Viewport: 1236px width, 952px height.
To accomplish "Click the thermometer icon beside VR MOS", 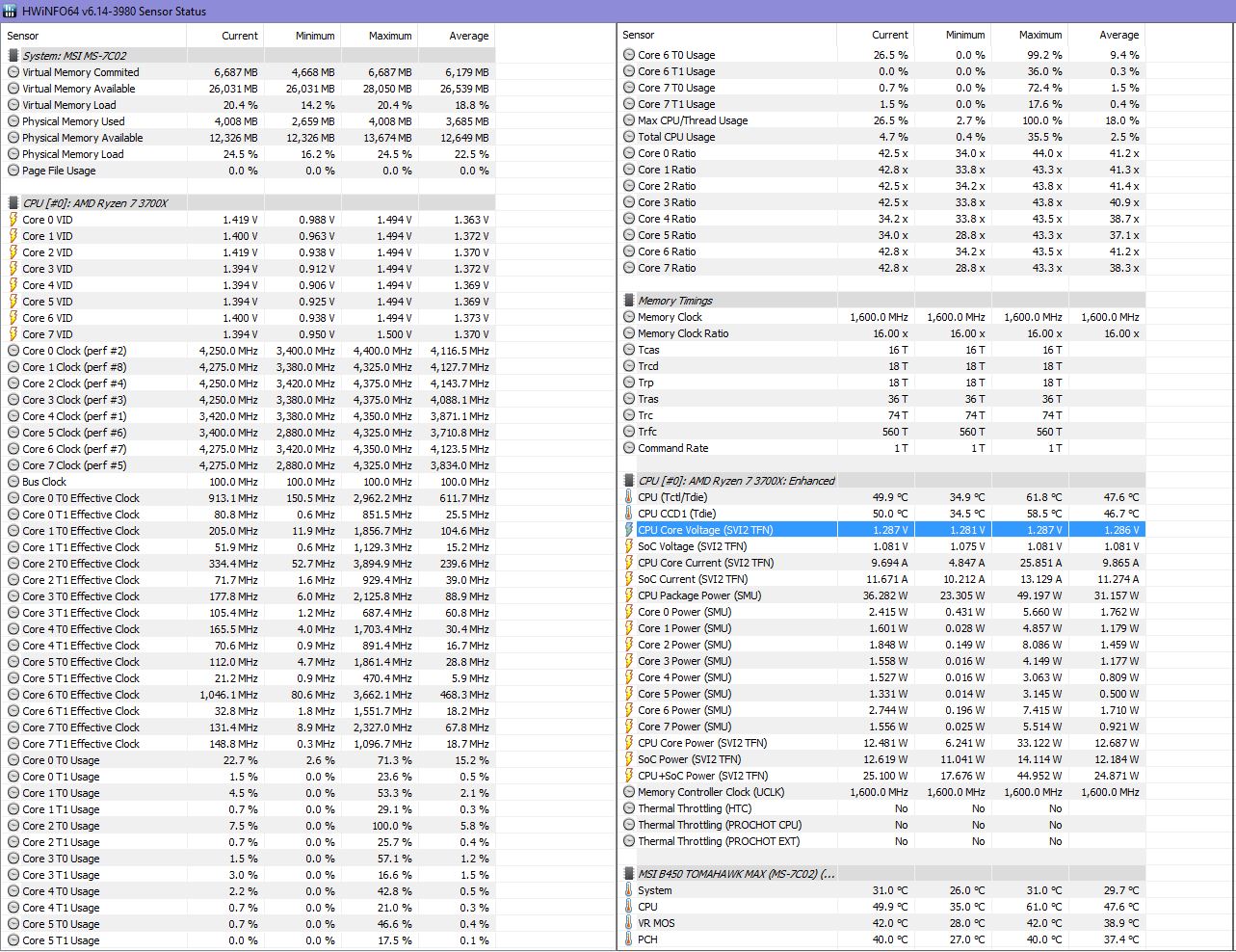I will (629, 923).
